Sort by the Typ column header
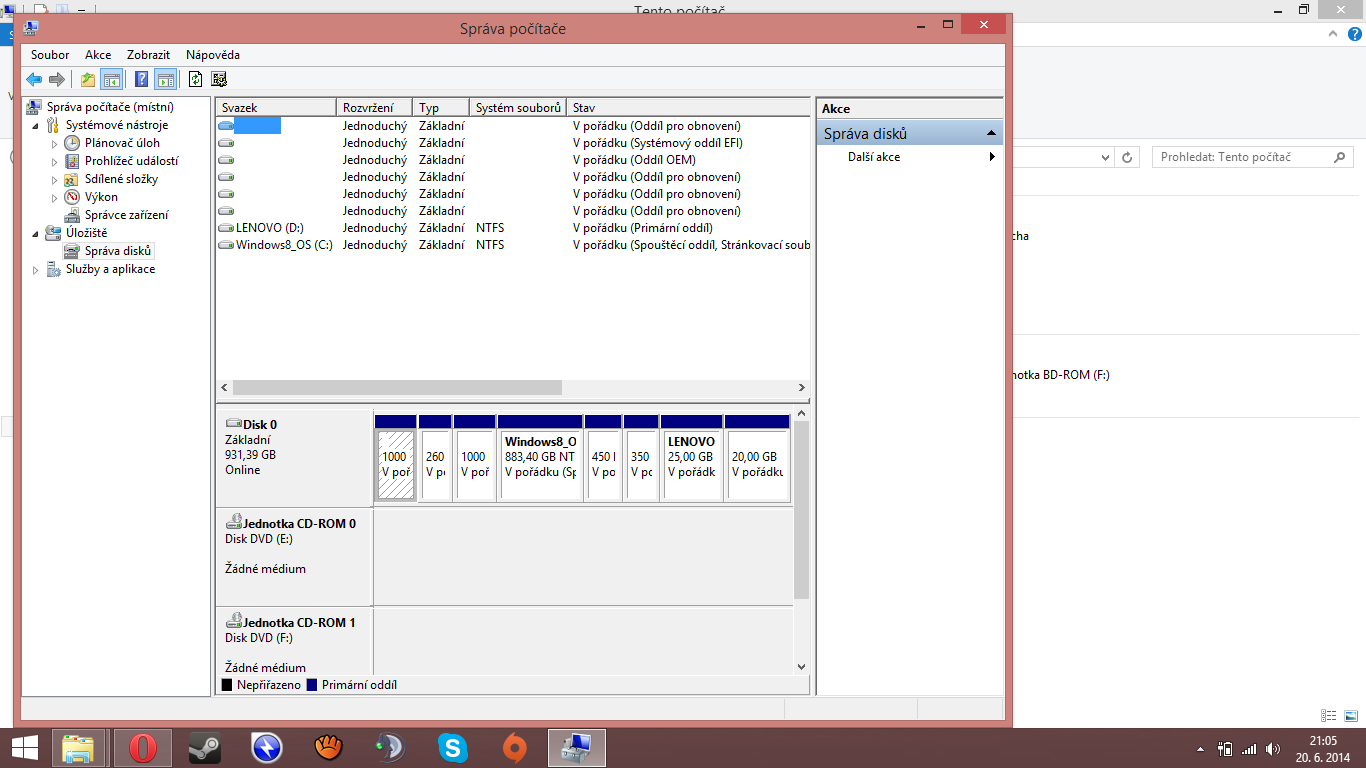Screen dimensions: 1366x768 click(441, 107)
